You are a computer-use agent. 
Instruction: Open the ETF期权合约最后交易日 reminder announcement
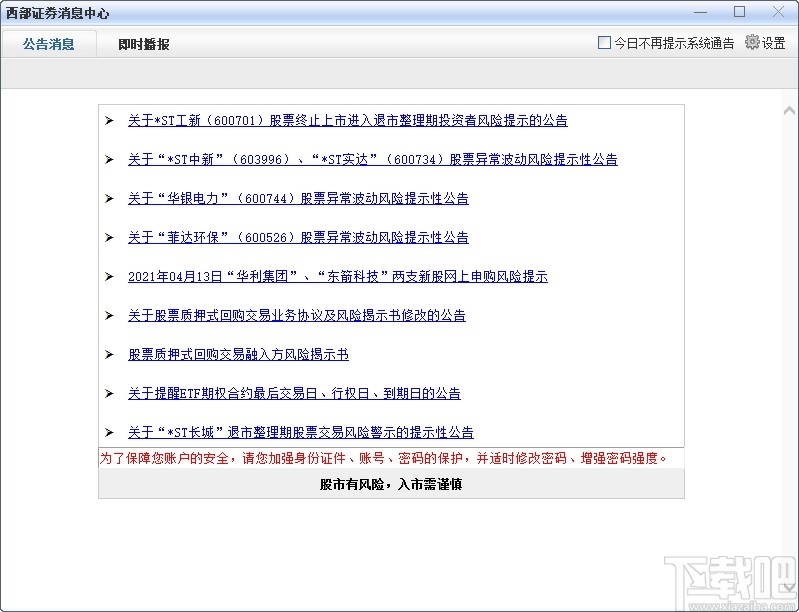point(294,393)
